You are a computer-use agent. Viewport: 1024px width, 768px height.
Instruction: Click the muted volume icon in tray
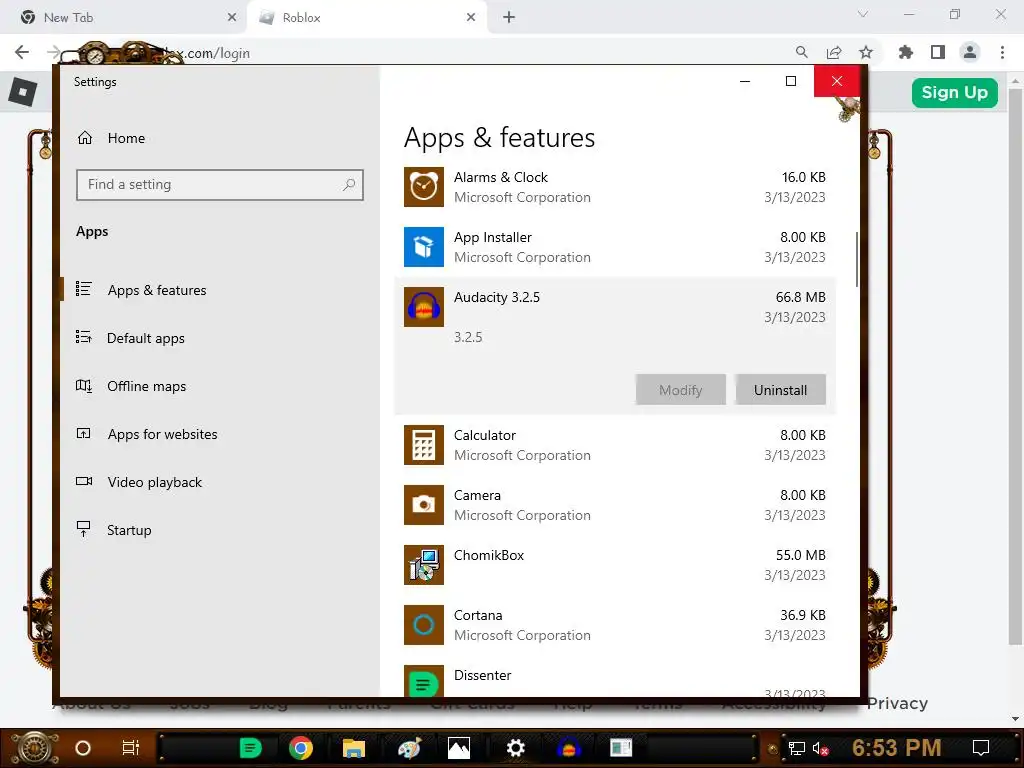coord(821,748)
